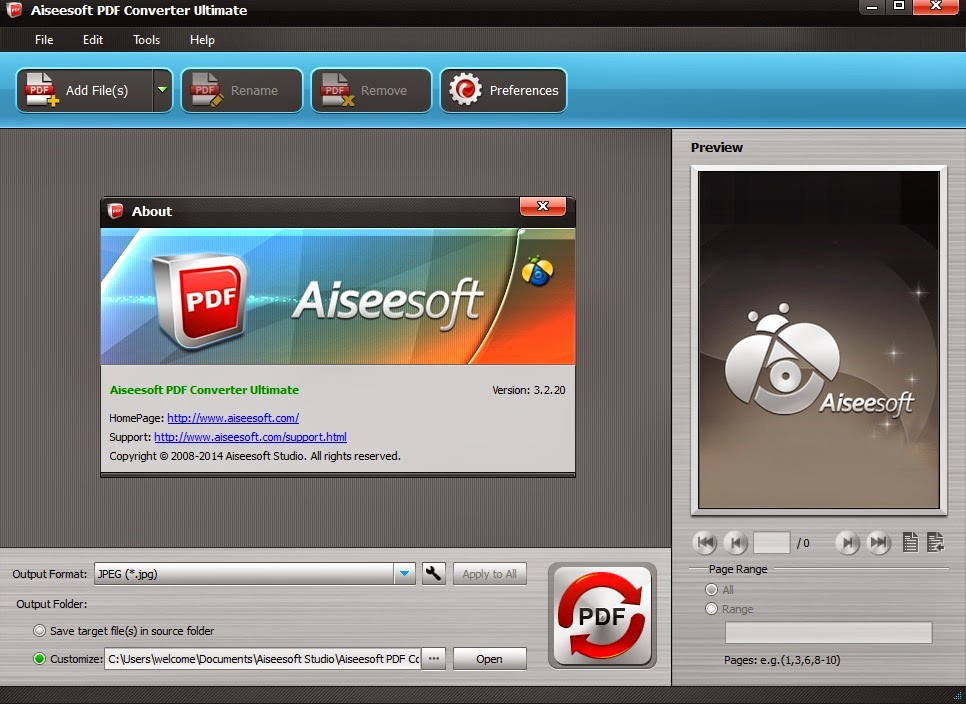This screenshot has height=704, width=966.
Task: Go to next page in preview
Action: point(848,543)
